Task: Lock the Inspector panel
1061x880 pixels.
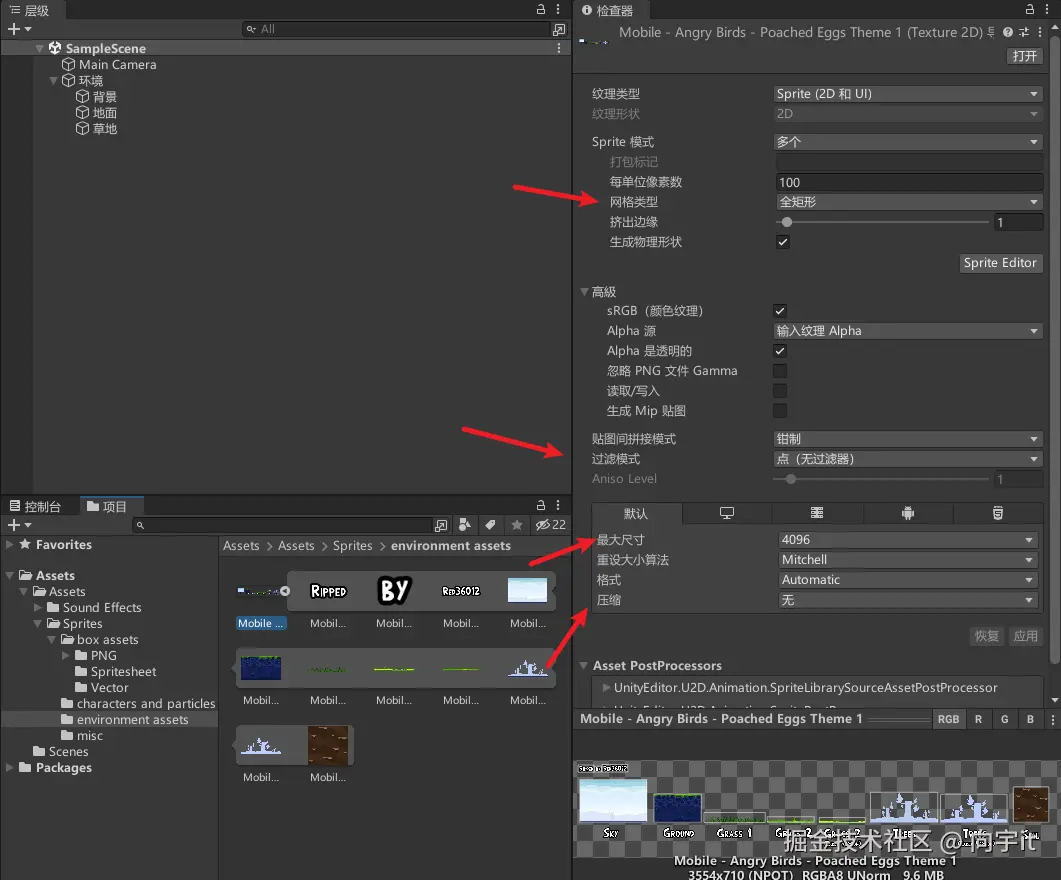Action: [x=1029, y=9]
